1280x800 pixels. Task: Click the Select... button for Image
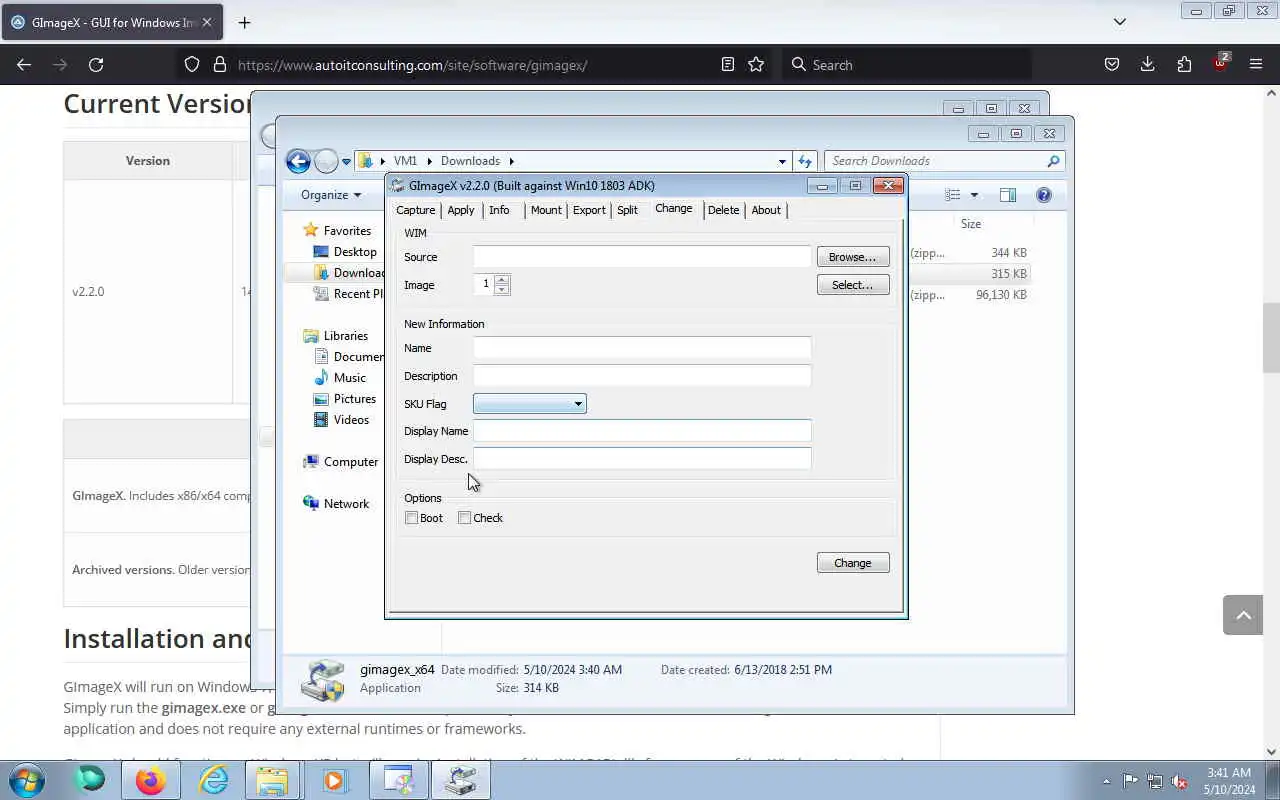click(853, 285)
